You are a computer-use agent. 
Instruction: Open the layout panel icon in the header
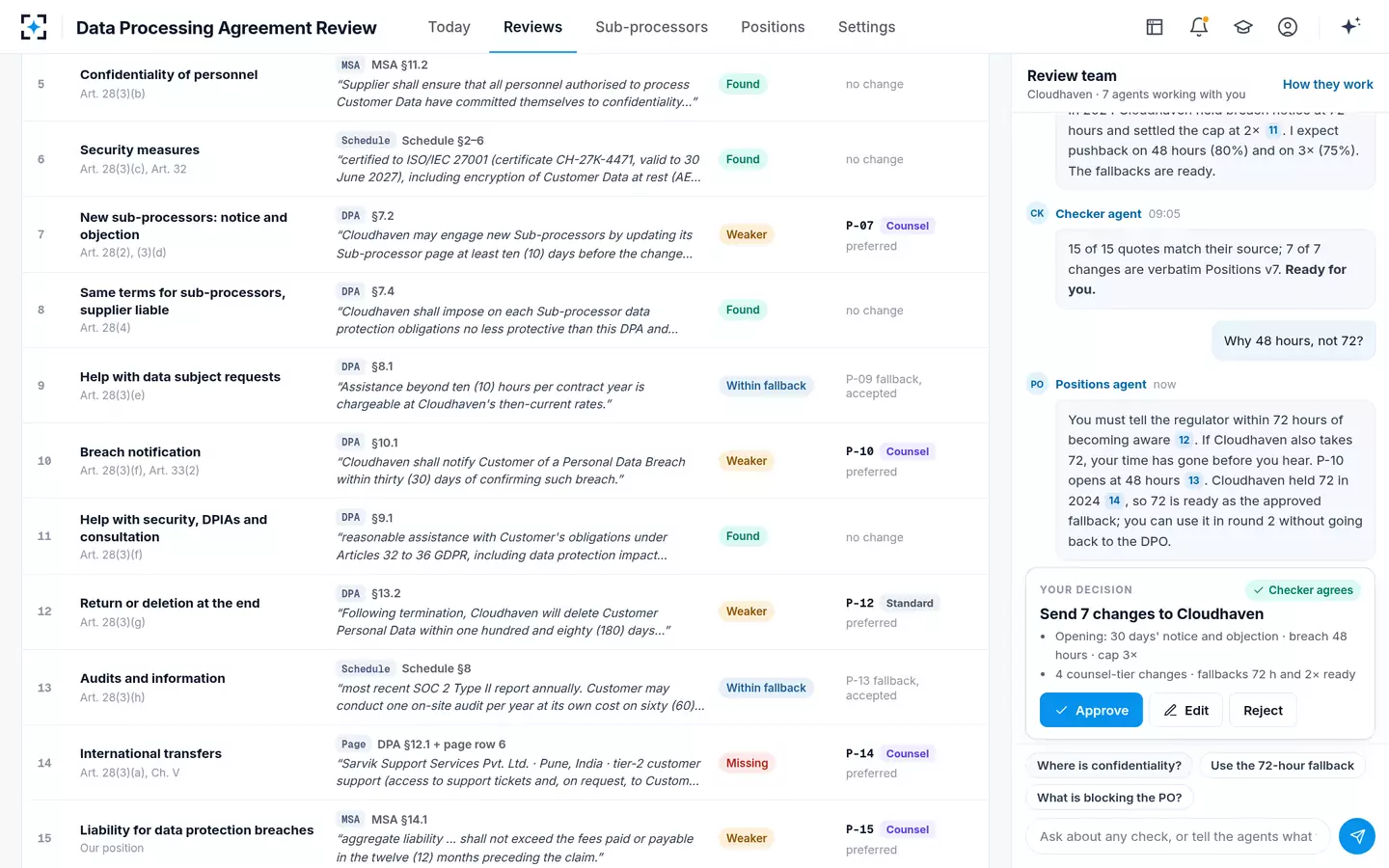coord(1155,27)
